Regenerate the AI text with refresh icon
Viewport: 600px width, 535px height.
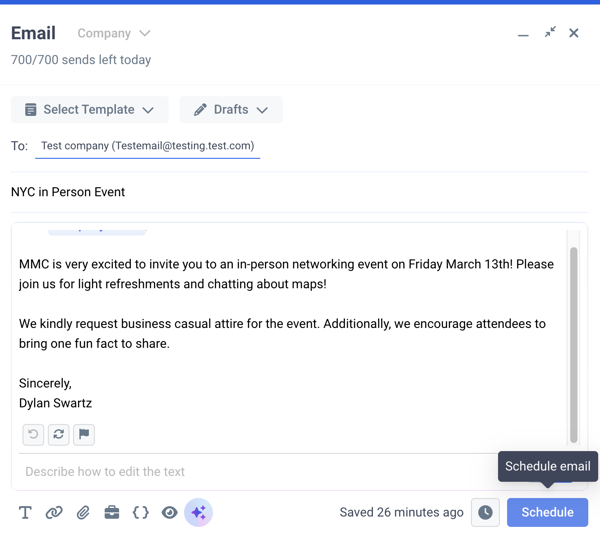(x=59, y=434)
